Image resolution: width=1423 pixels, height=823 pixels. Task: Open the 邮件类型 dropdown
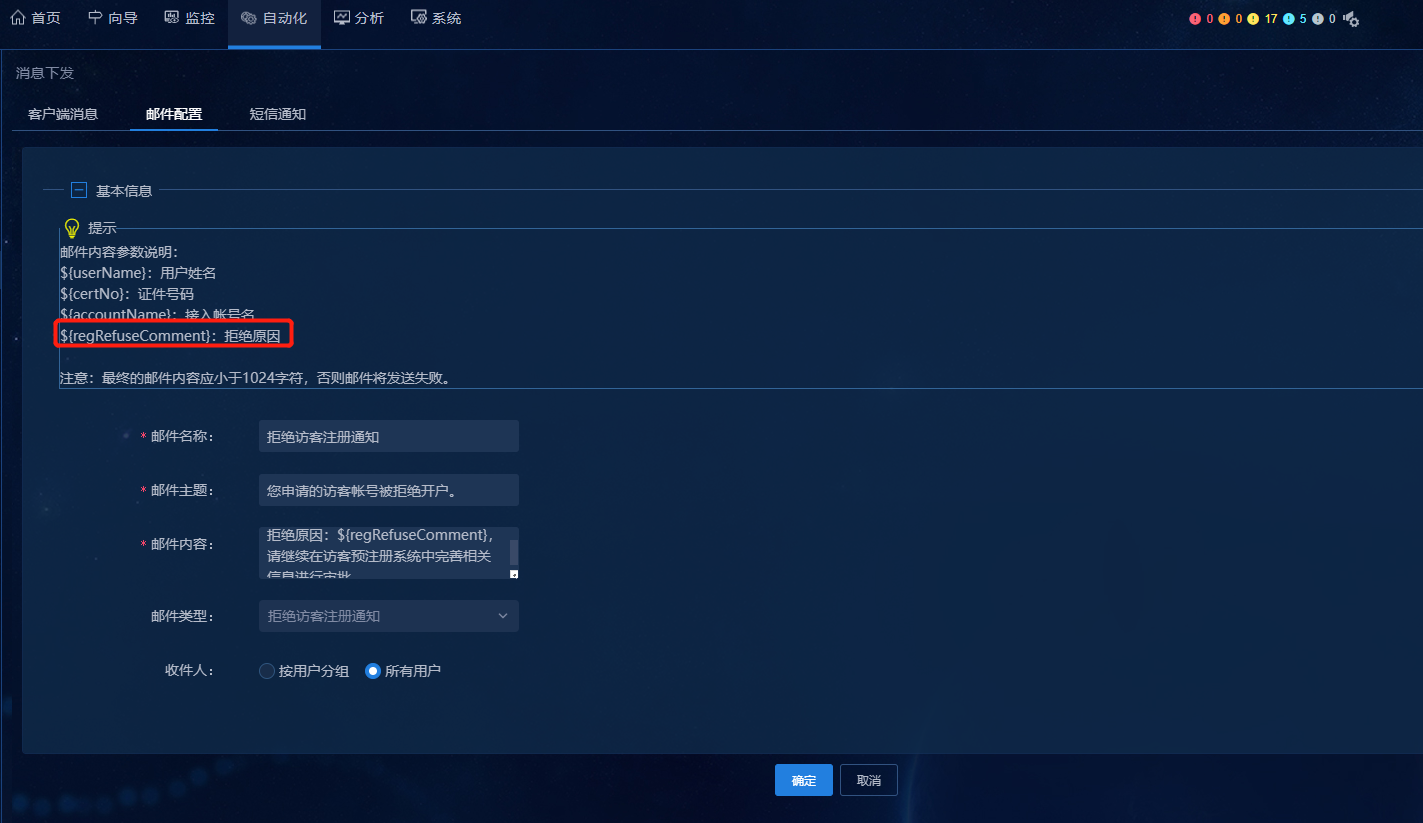coord(388,616)
